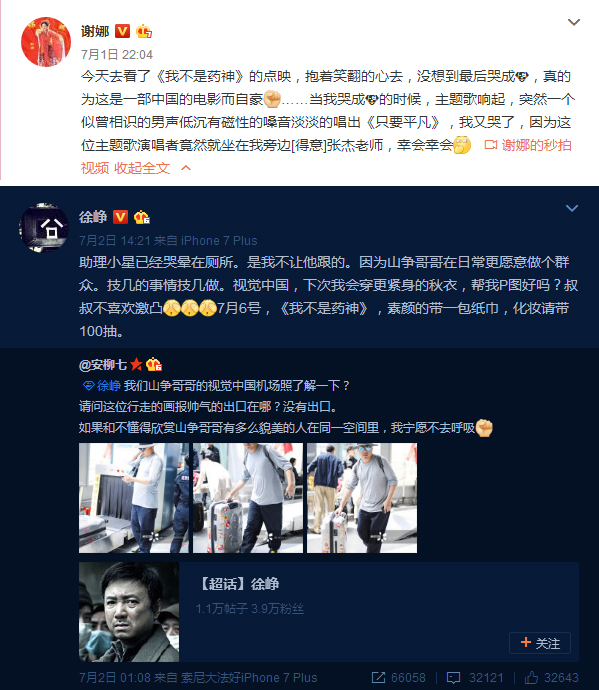
Task: Expand options arrow on 徐峥's post
Action: click(x=572, y=208)
